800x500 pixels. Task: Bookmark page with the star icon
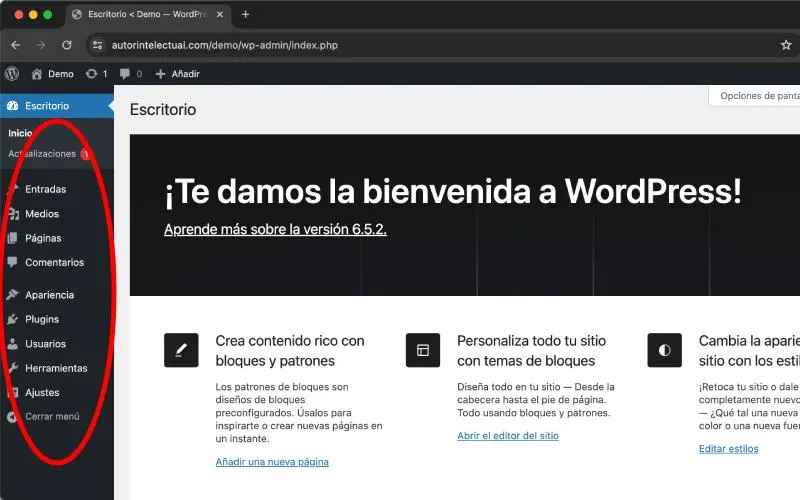click(x=786, y=45)
